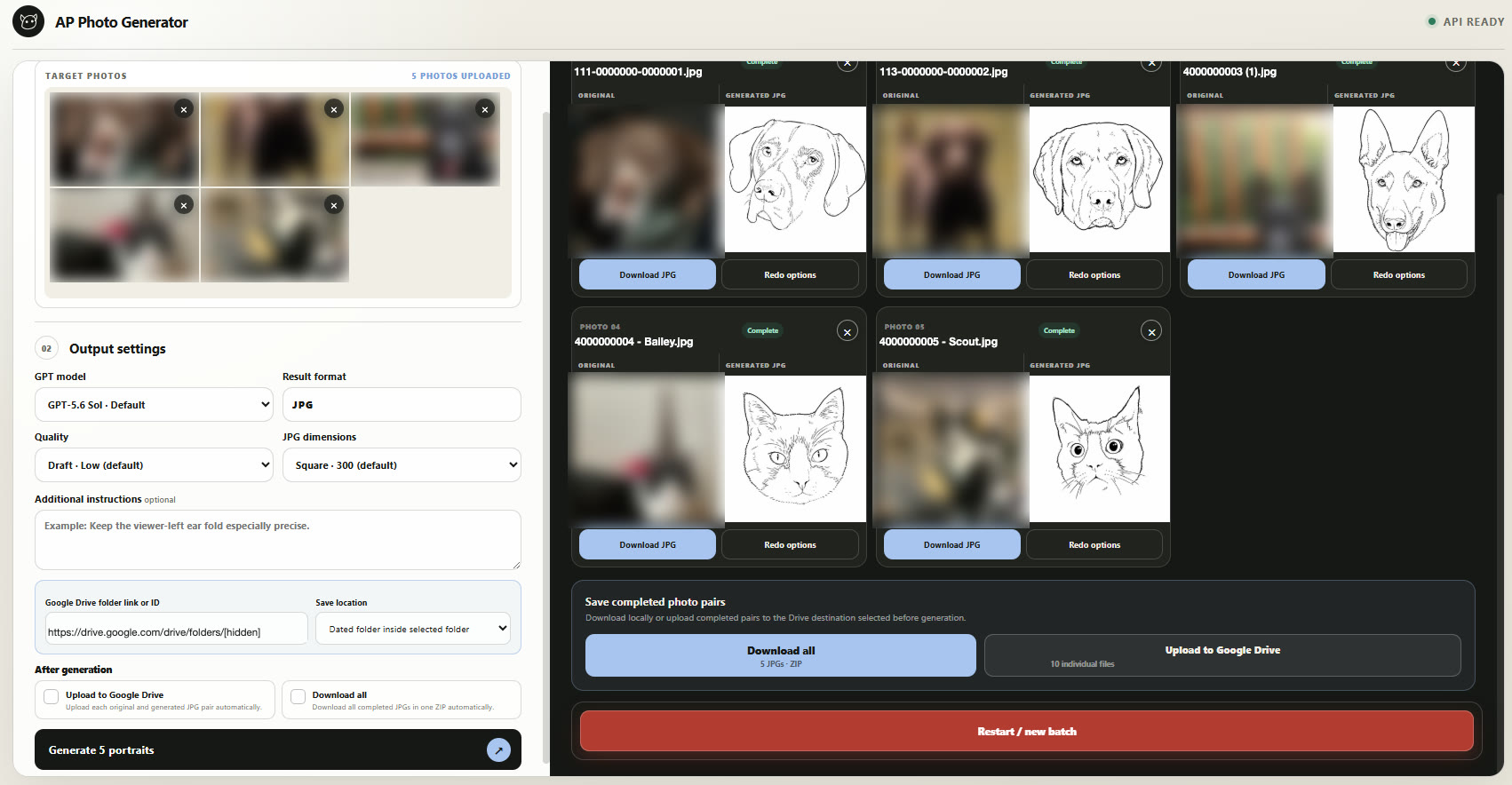1512x785 pixels.
Task: Remove the fourth uploaded target photo thumbnail
Action: [184, 205]
